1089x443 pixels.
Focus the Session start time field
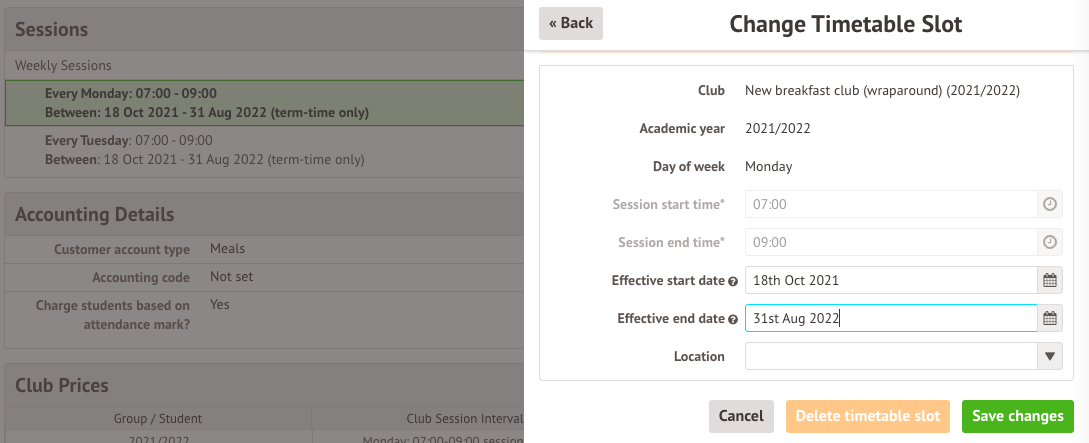click(890, 204)
